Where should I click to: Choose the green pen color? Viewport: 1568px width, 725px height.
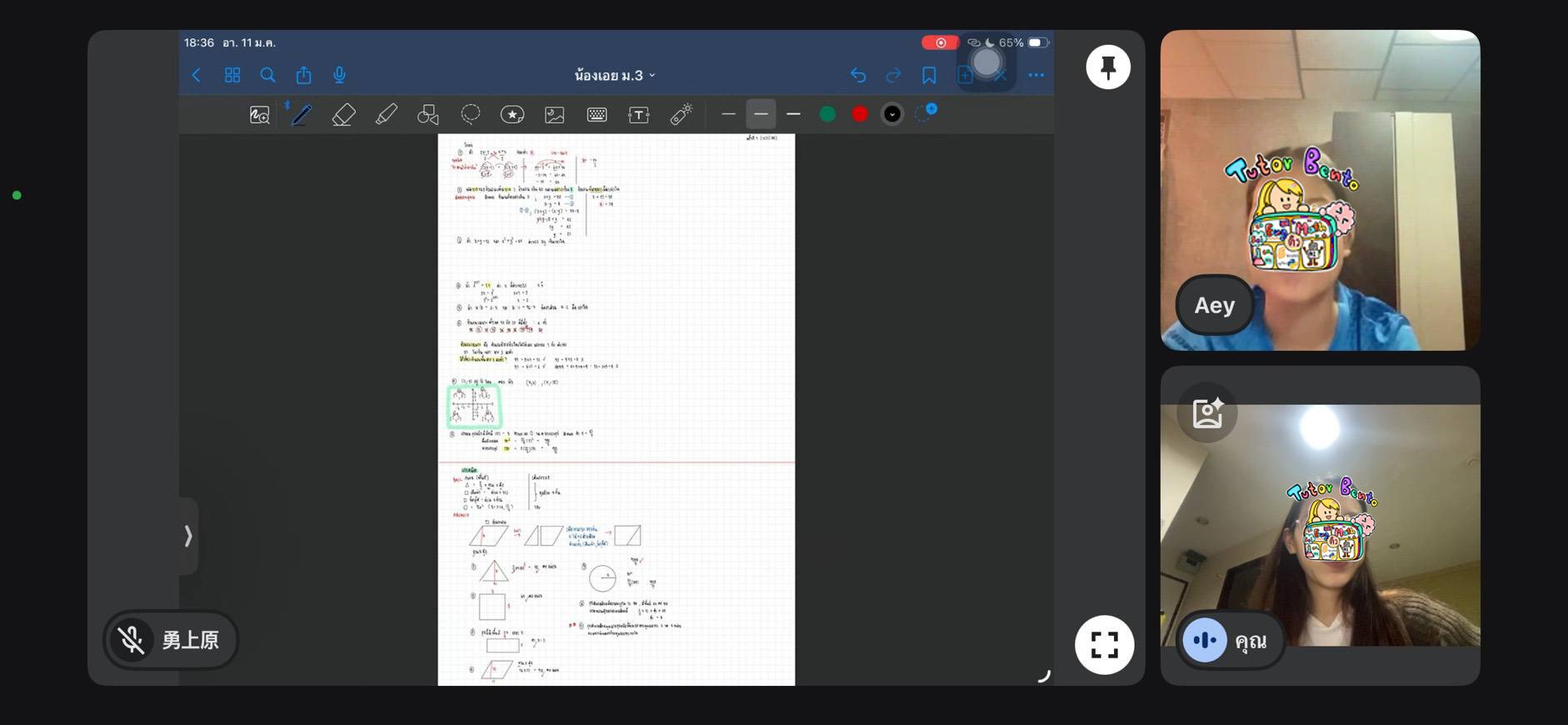coord(827,114)
